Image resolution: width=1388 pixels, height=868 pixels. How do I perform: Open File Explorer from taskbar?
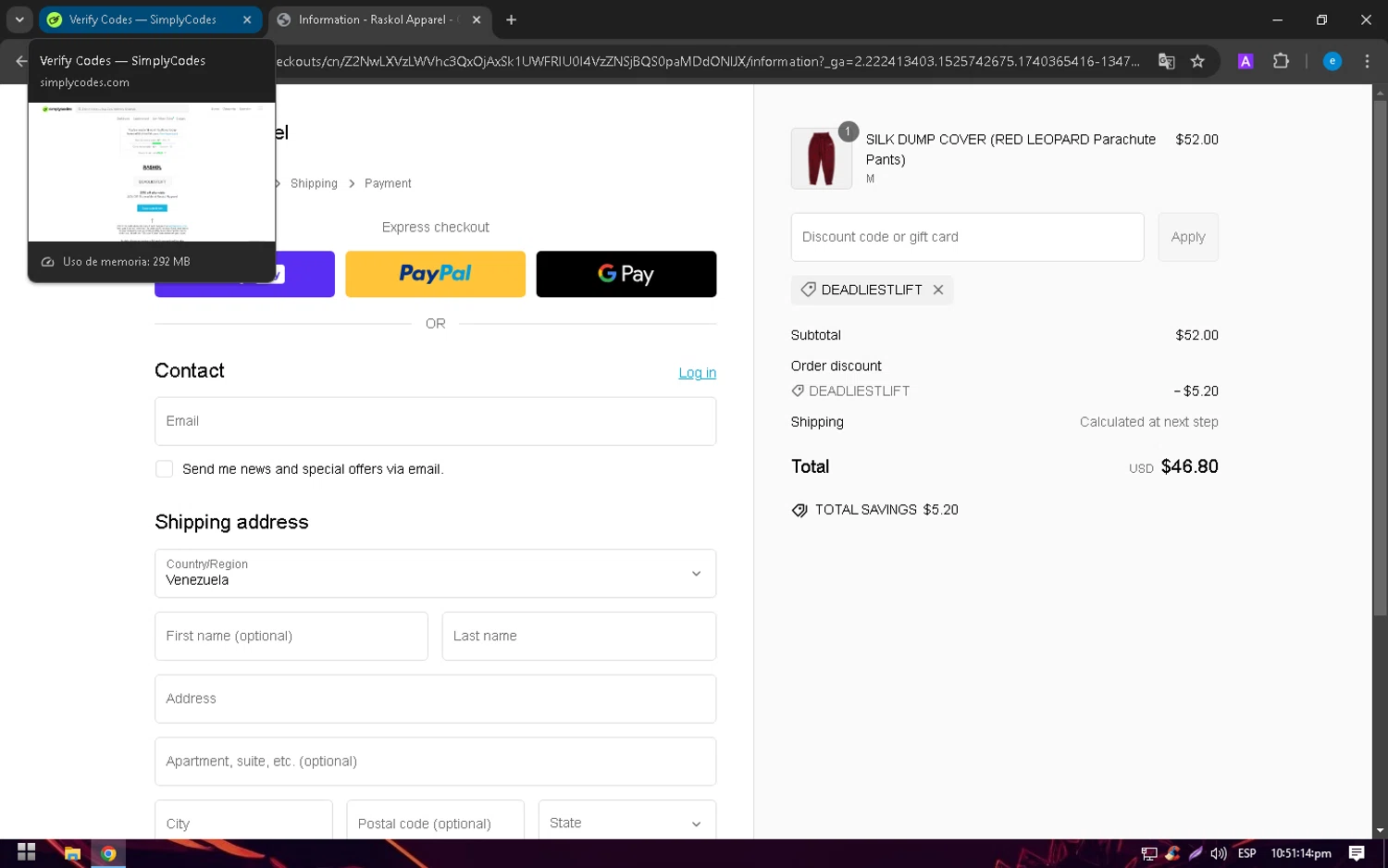coord(72,853)
